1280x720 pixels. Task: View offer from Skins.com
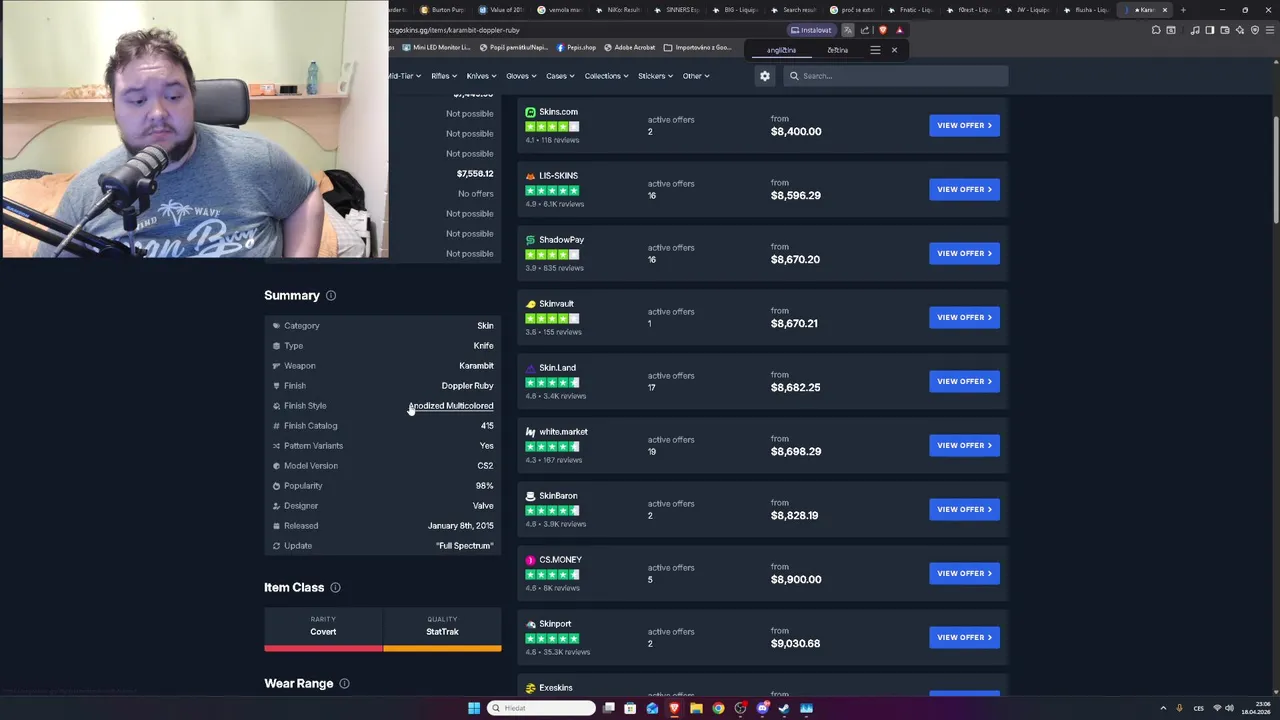[x=964, y=125]
